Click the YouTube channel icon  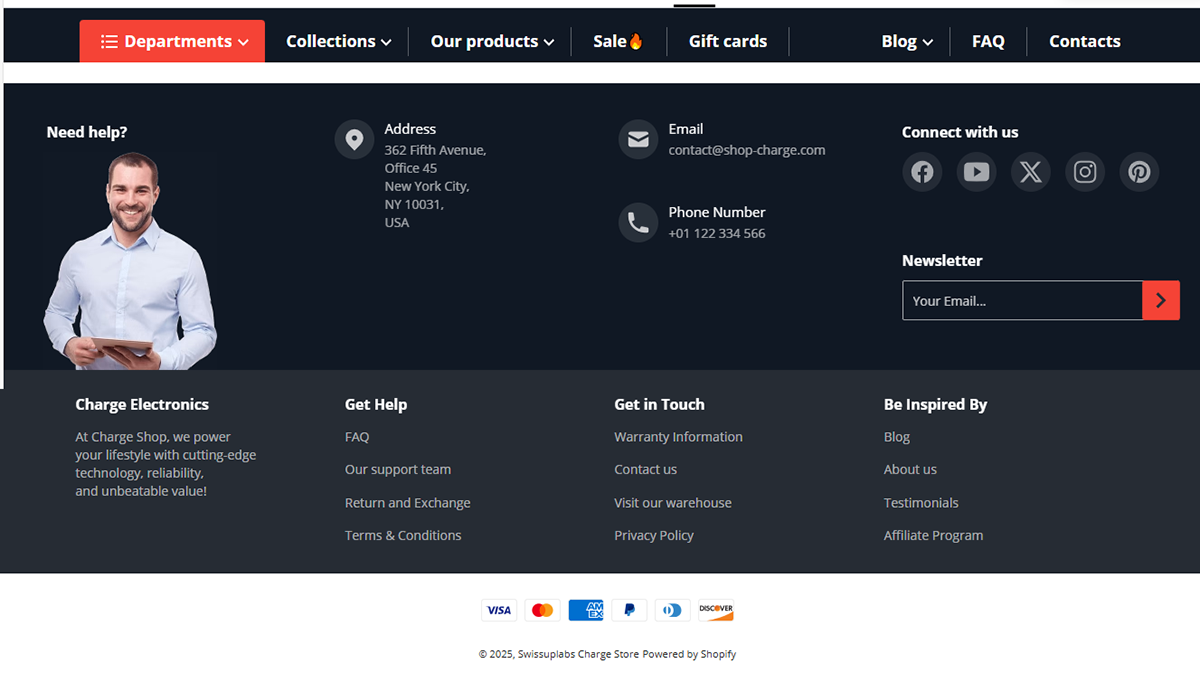[976, 172]
